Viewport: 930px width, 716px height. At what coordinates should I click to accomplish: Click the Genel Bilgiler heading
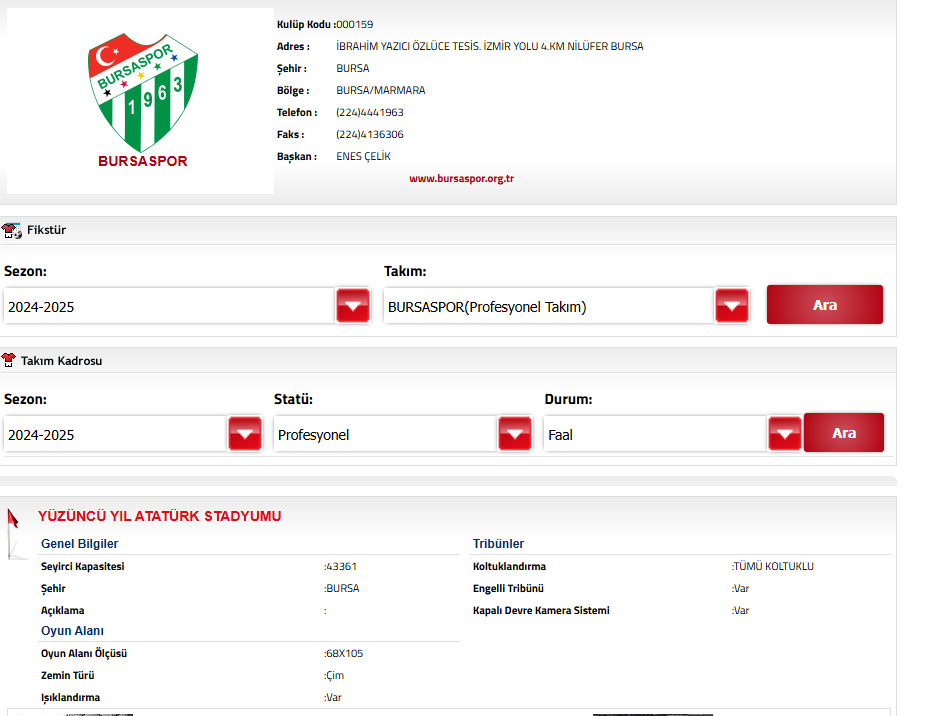pyautogui.click(x=79, y=544)
